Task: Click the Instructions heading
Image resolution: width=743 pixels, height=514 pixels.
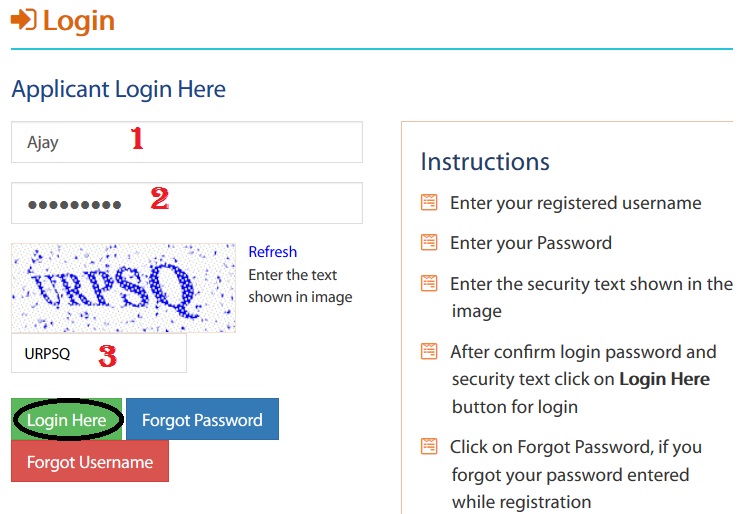Action: 485,162
